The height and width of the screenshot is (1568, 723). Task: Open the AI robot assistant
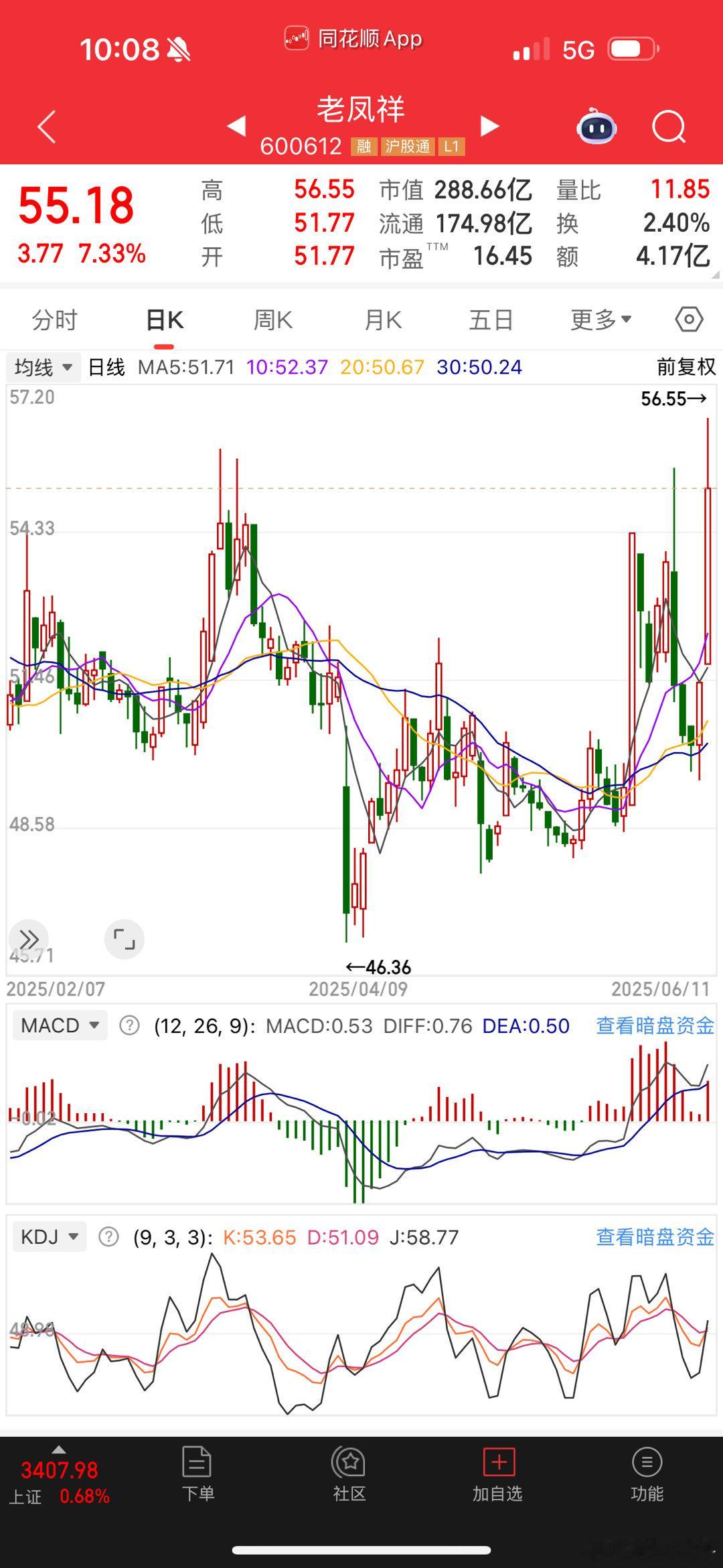[x=596, y=126]
